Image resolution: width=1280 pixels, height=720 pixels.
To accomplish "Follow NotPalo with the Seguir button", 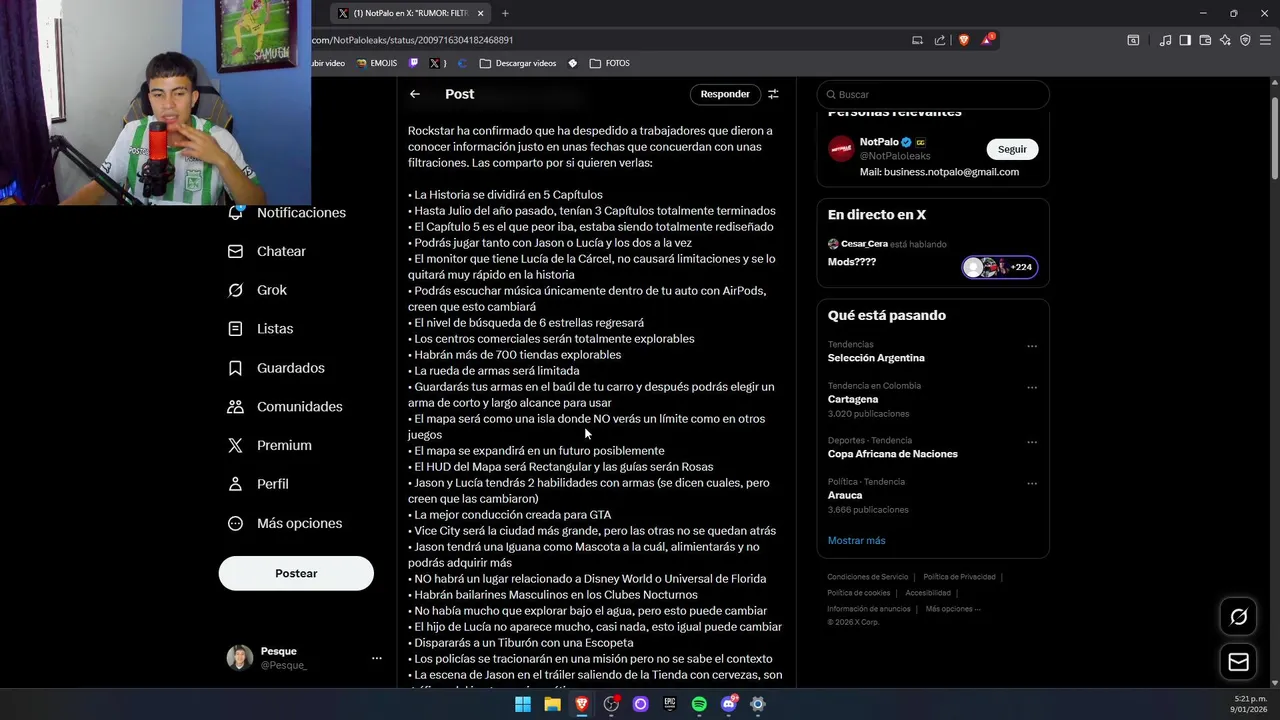I will (x=1012, y=149).
